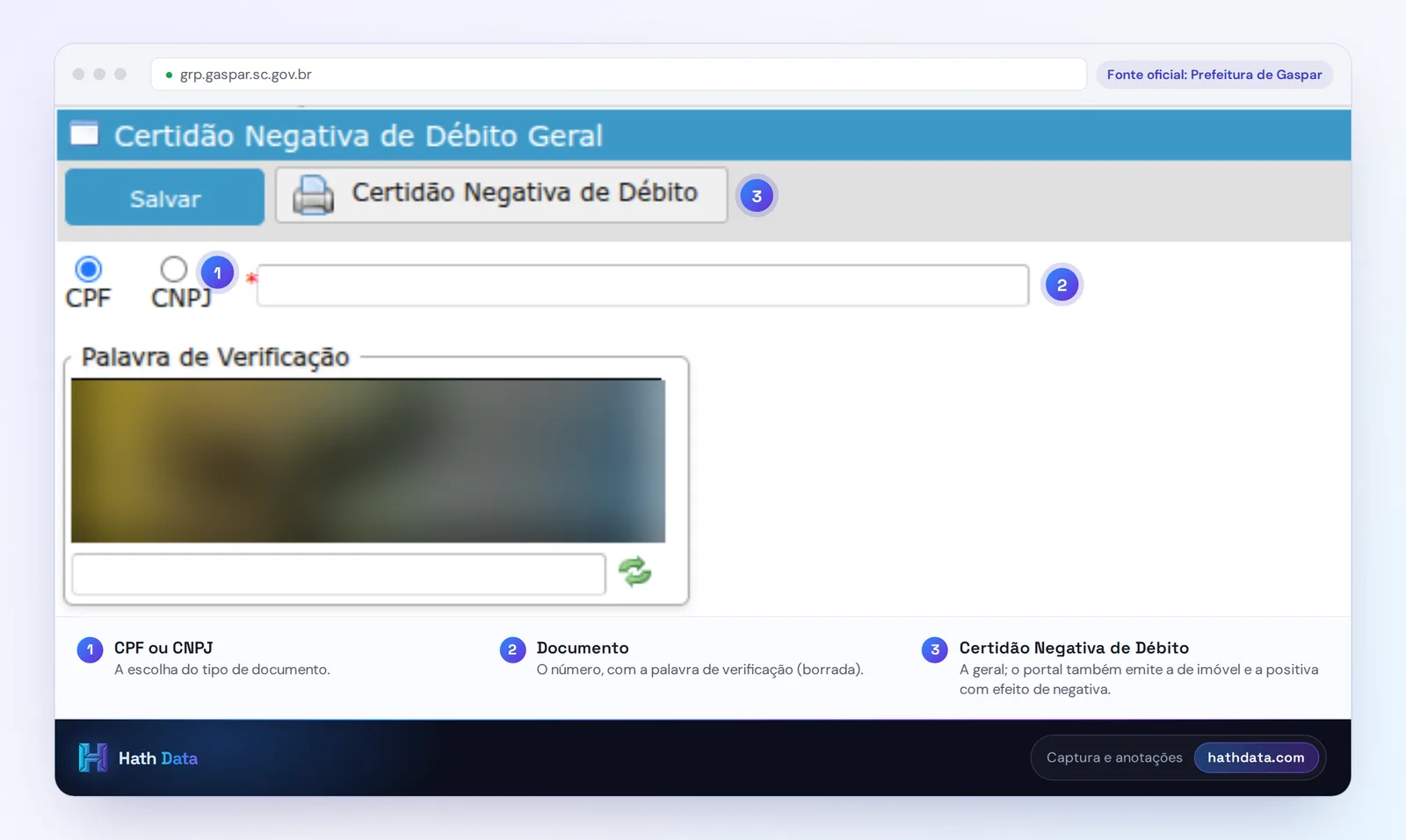
Task: Select the CNPJ radio button
Action: (174, 269)
